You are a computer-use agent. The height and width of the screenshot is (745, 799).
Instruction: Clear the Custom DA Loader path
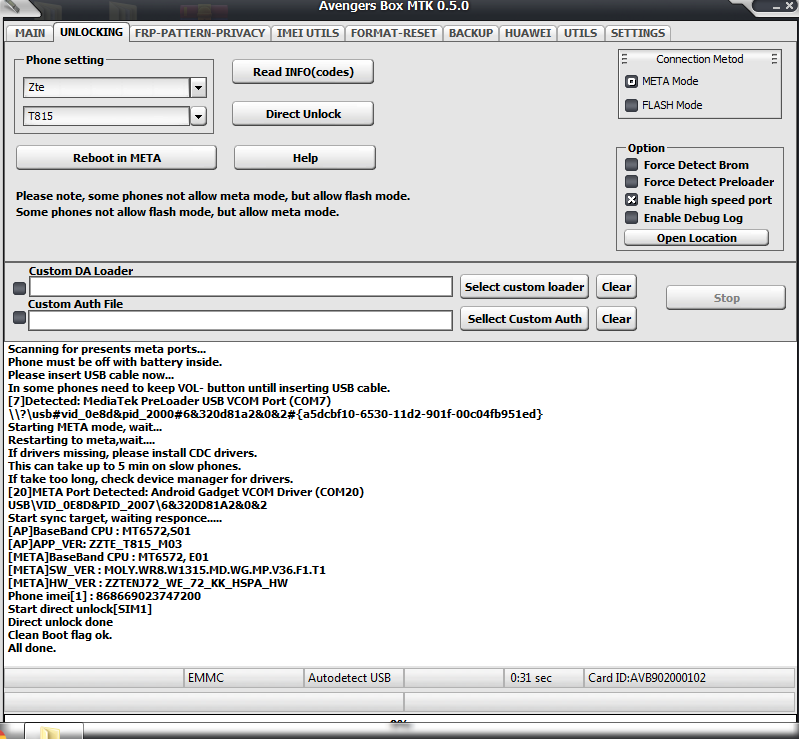[x=616, y=287]
